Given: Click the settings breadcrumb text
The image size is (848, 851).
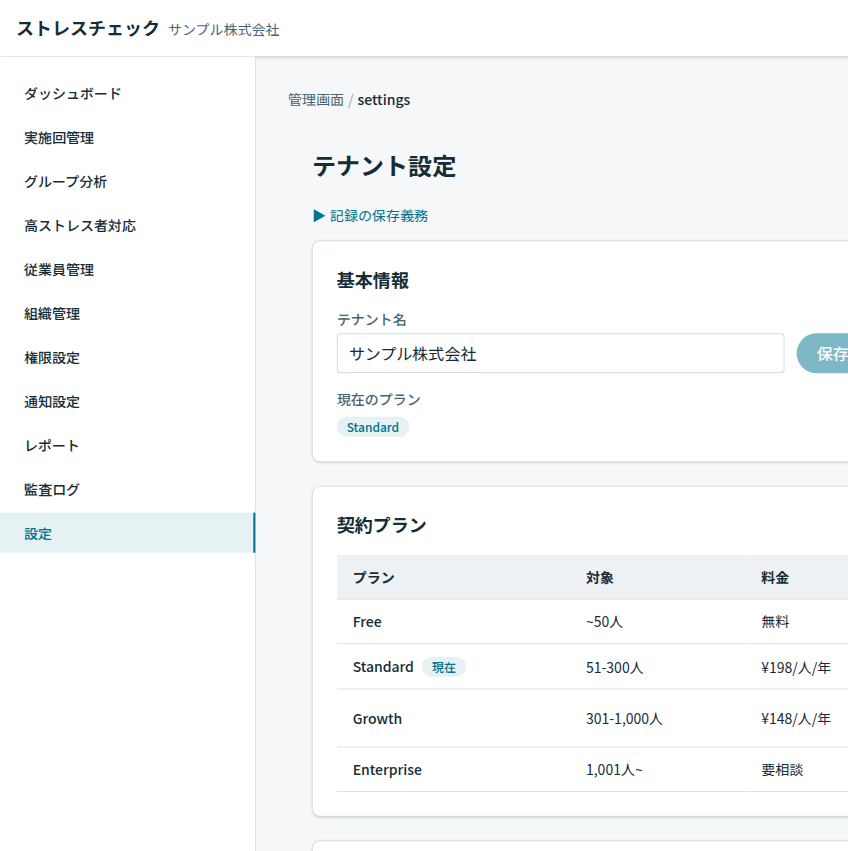Looking at the screenshot, I should (384, 100).
